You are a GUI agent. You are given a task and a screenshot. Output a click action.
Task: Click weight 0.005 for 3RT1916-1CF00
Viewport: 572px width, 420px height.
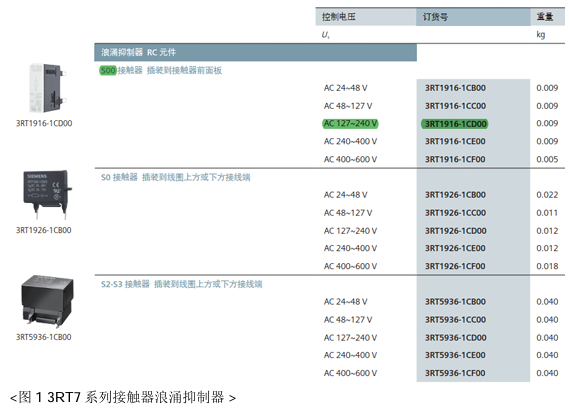[x=547, y=159]
